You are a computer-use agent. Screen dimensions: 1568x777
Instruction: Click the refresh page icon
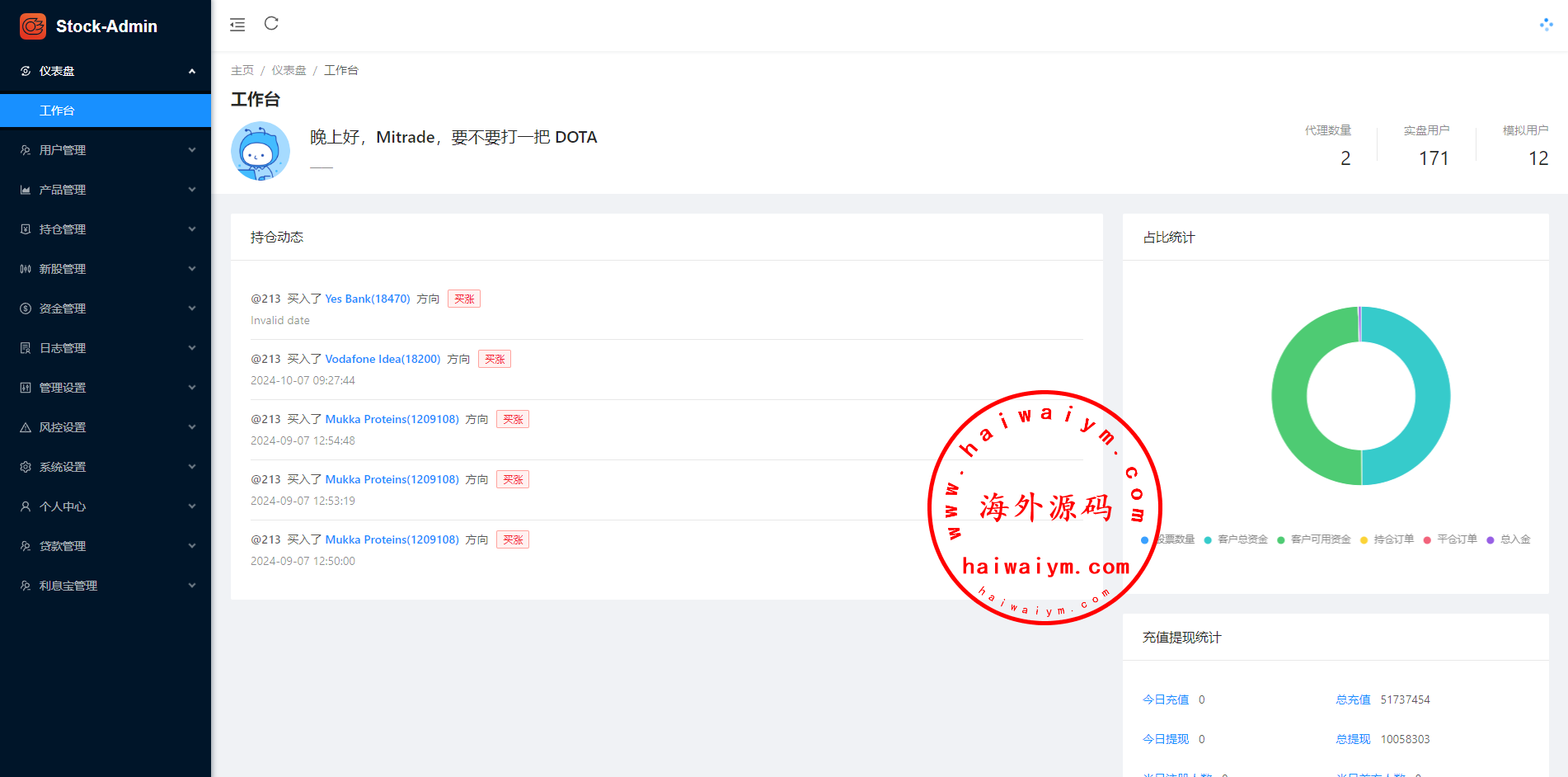[x=271, y=24]
